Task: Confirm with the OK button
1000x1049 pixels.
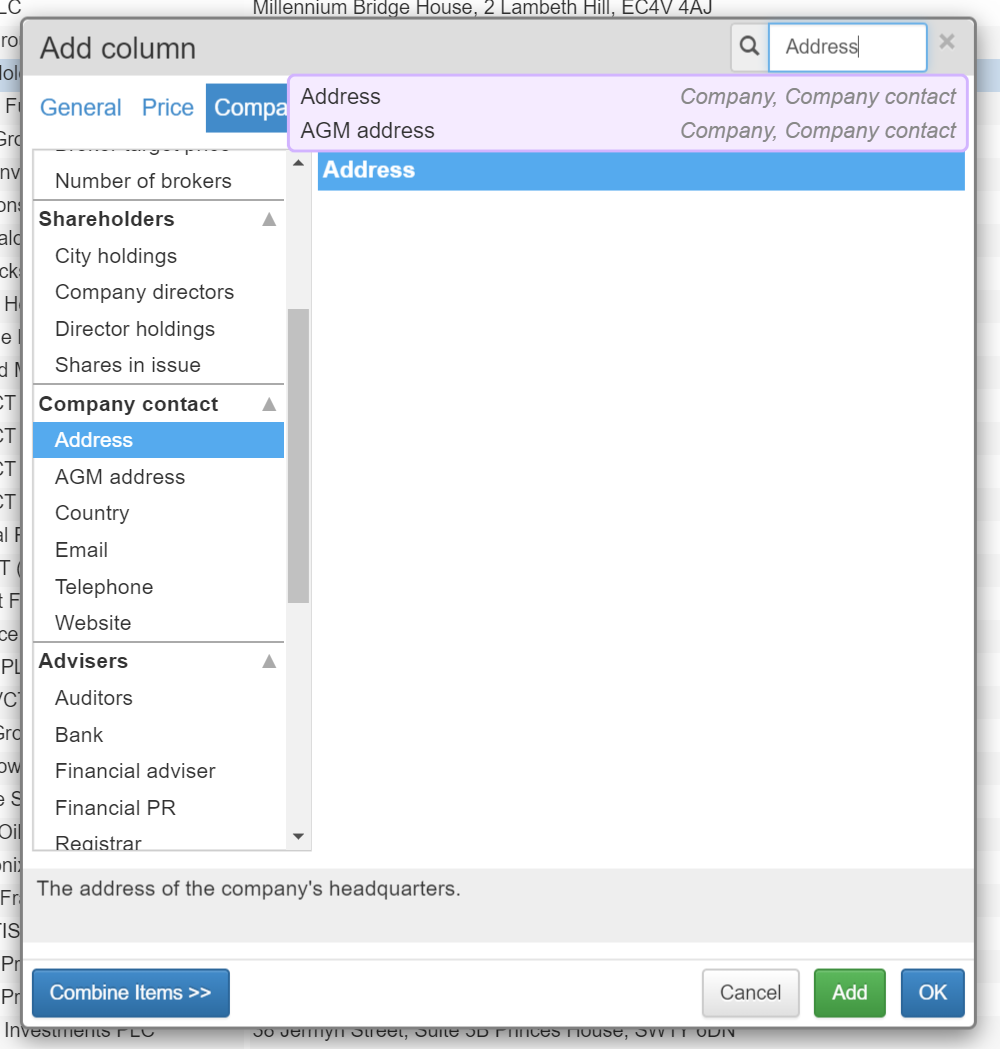Action: pos(932,993)
